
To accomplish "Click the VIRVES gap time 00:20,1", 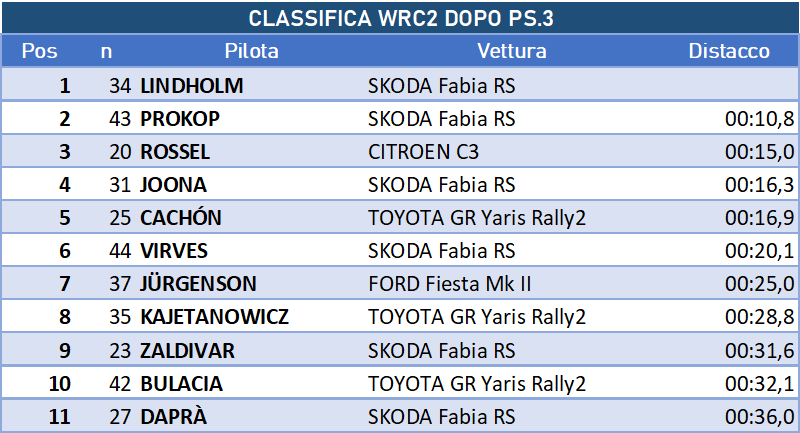I will 759,251.
